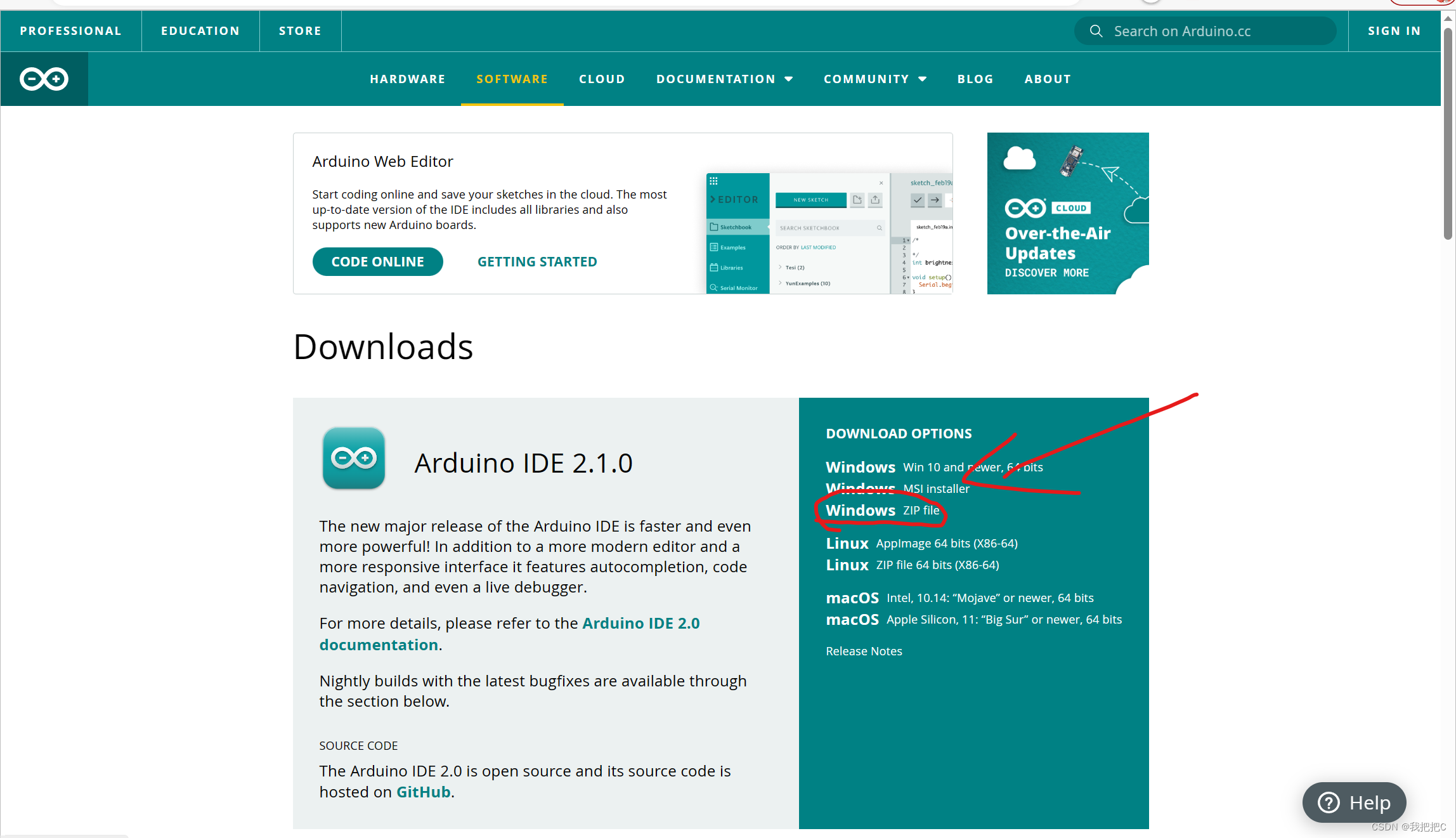Click the Arduino IDE 2.1.0 app icon
This screenshot has height=838, width=1456.
[354, 458]
